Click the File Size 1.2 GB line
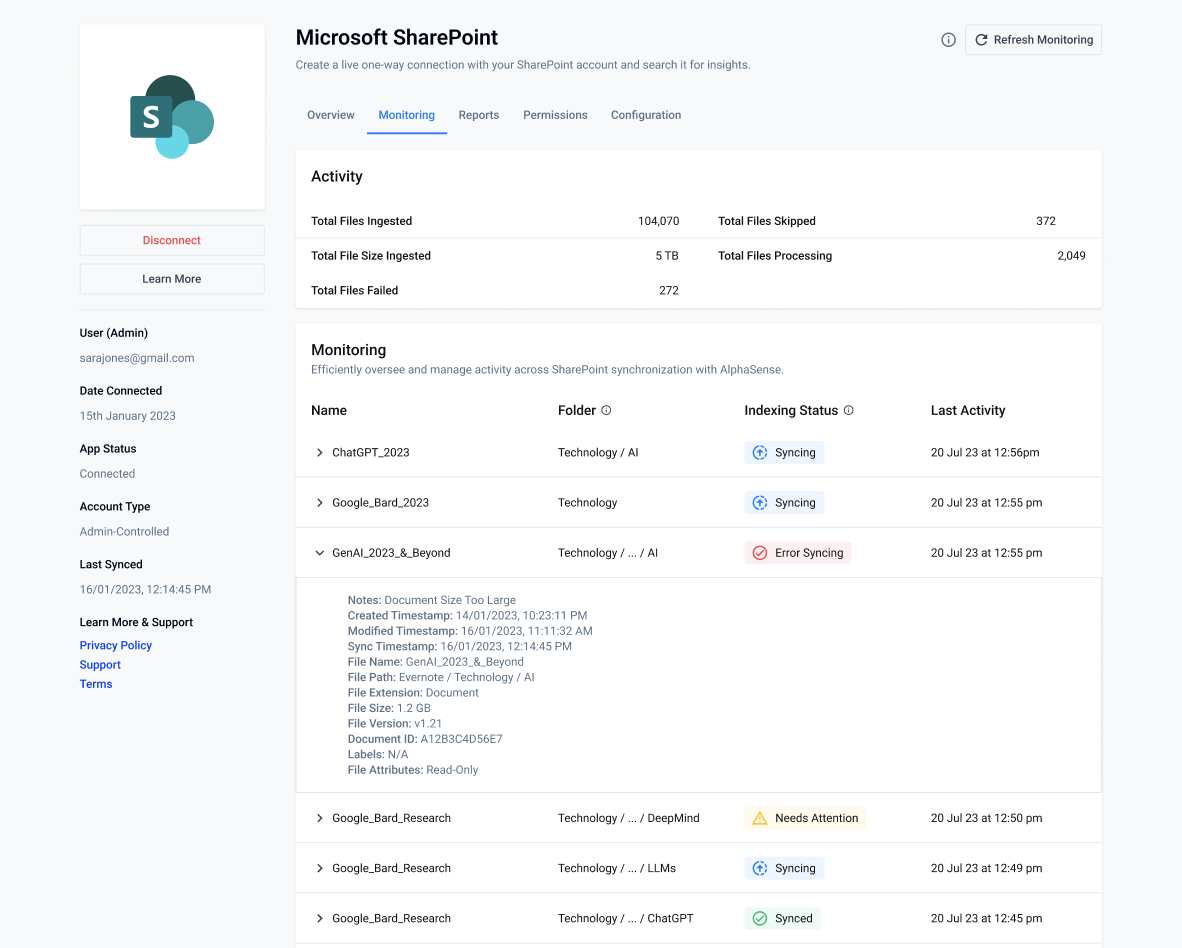This screenshot has height=948, width=1182. click(389, 708)
